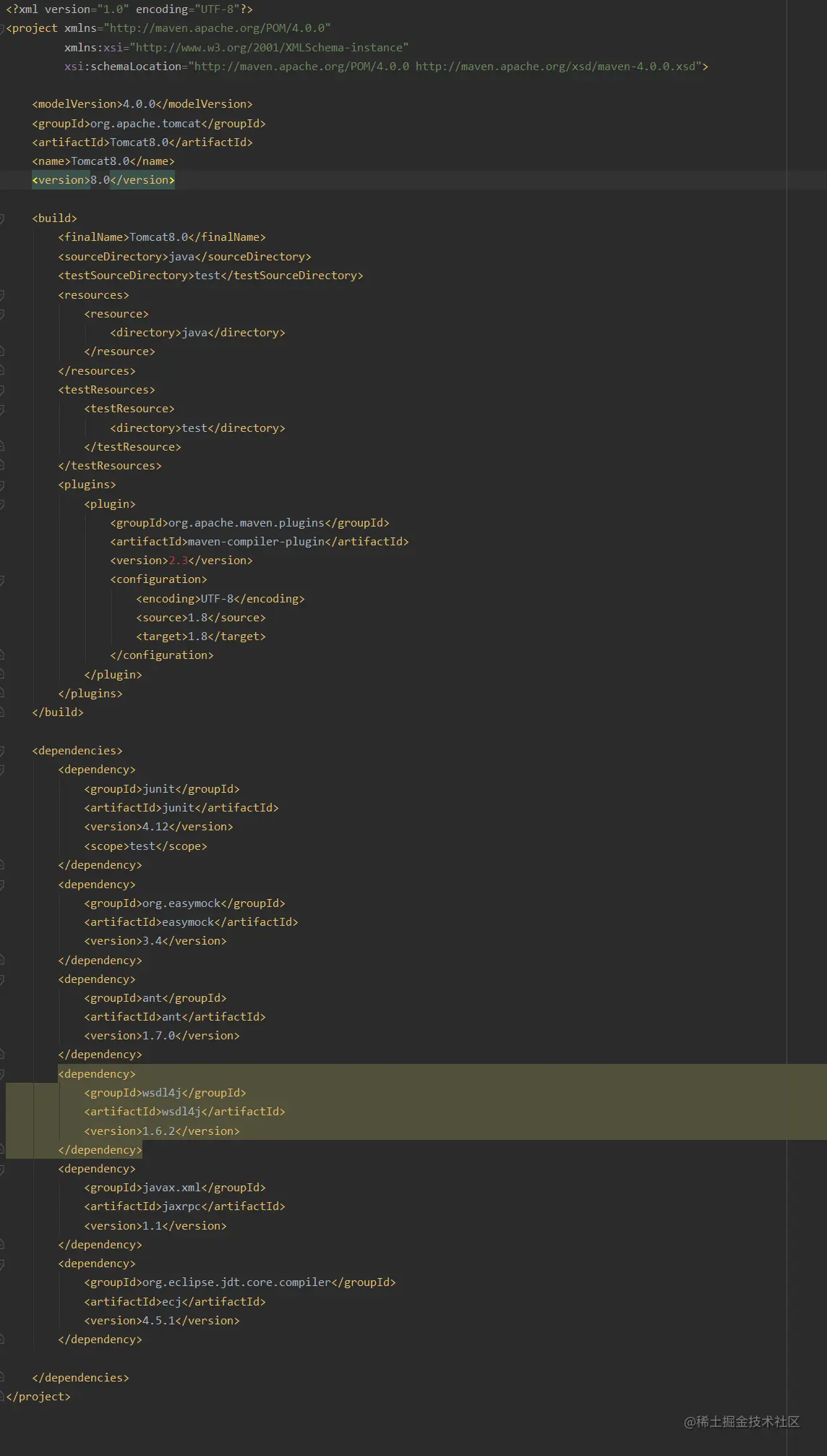Click the closing </plugins> tag
Screen dimensions: 827x1456
90,694
